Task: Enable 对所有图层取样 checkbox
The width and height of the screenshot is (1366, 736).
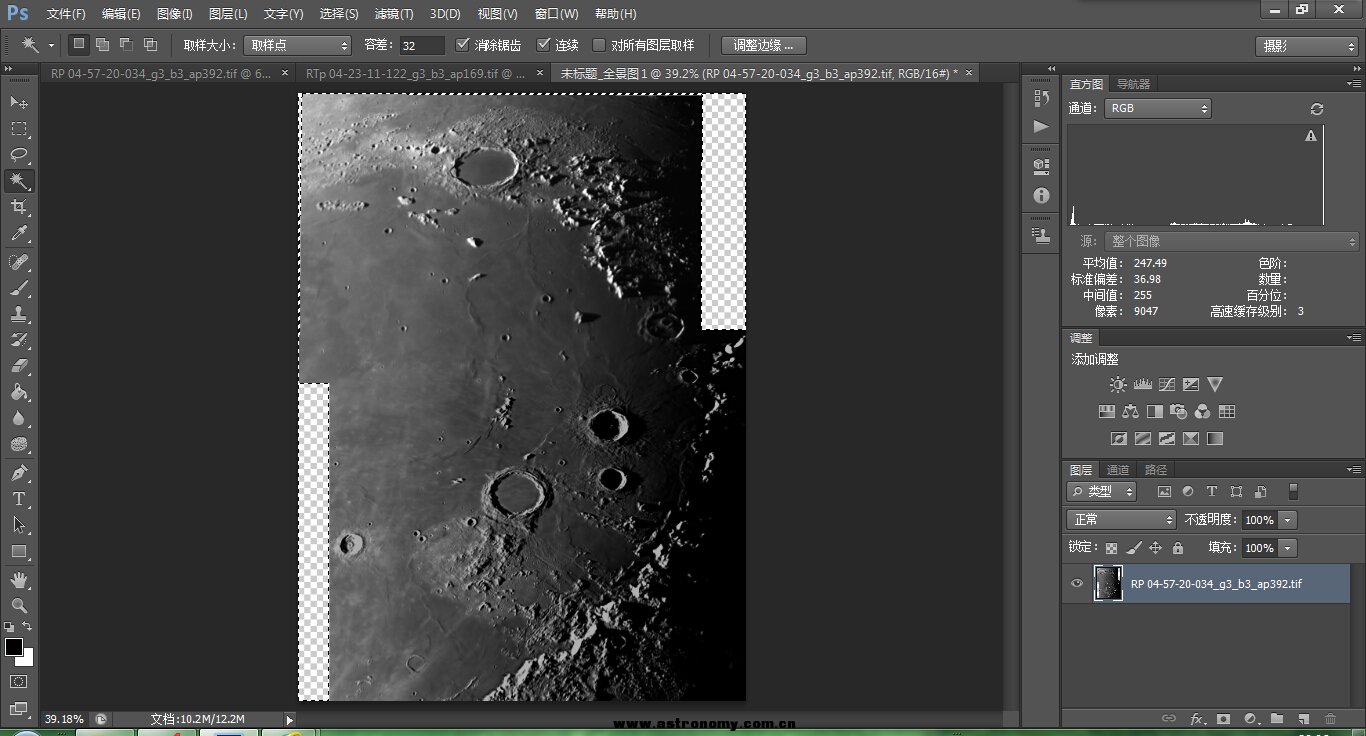Action: [x=599, y=45]
